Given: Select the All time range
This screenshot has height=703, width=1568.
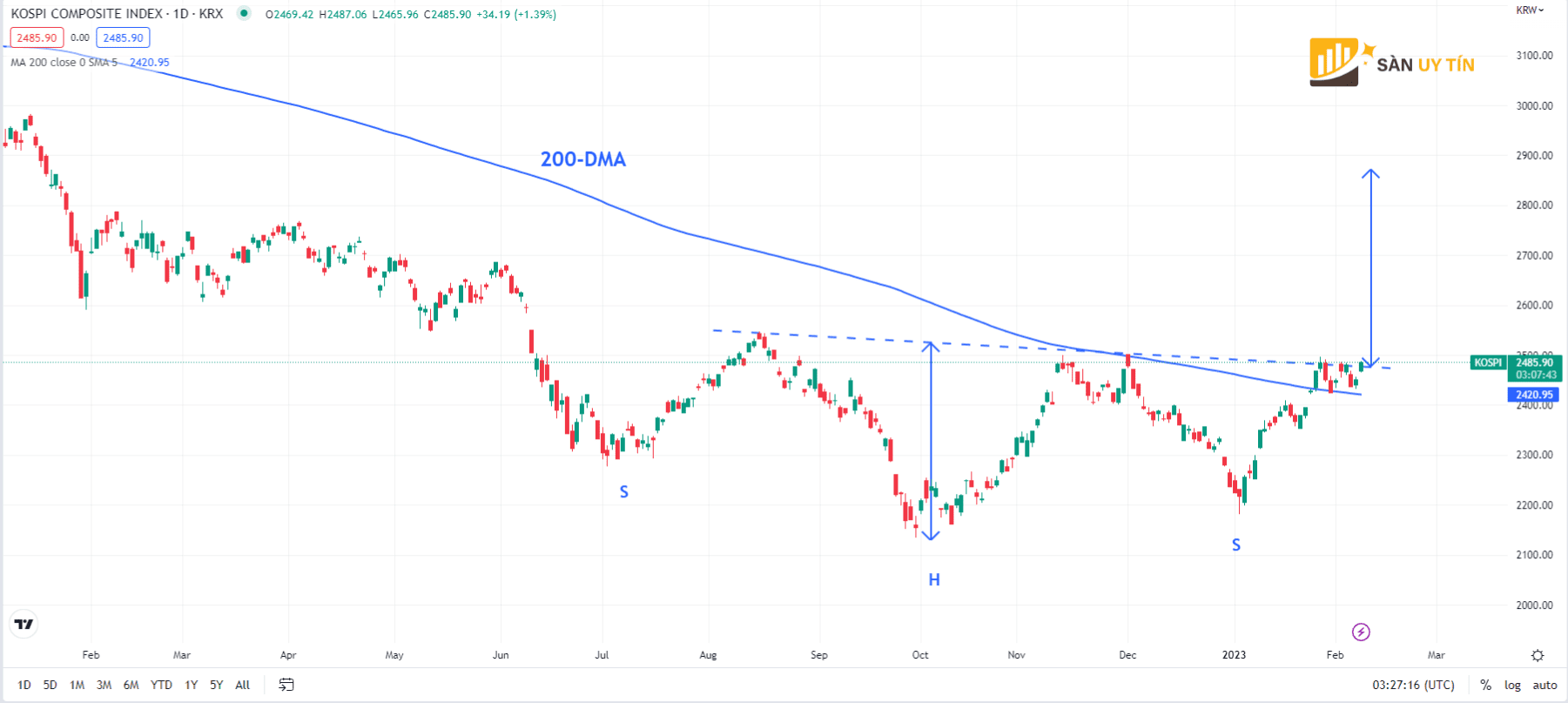Looking at the screenshot, I should 242,685.
